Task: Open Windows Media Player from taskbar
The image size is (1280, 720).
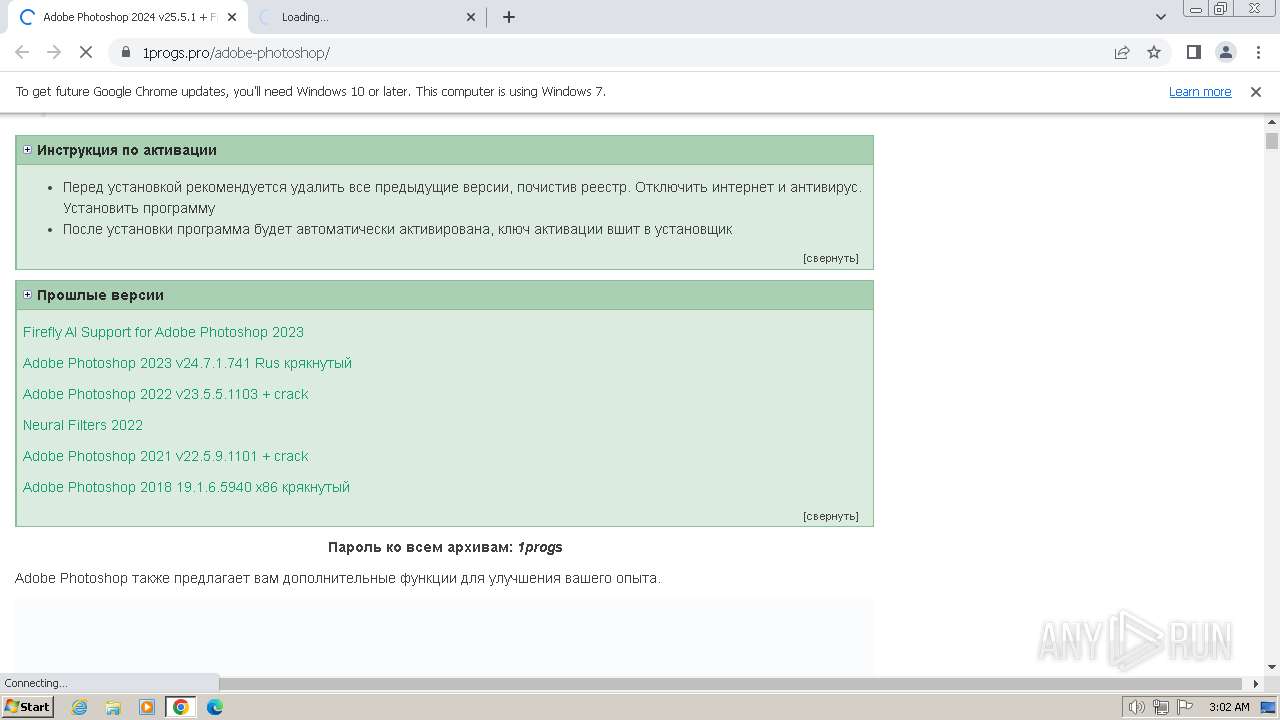Action: coord(147,707)
